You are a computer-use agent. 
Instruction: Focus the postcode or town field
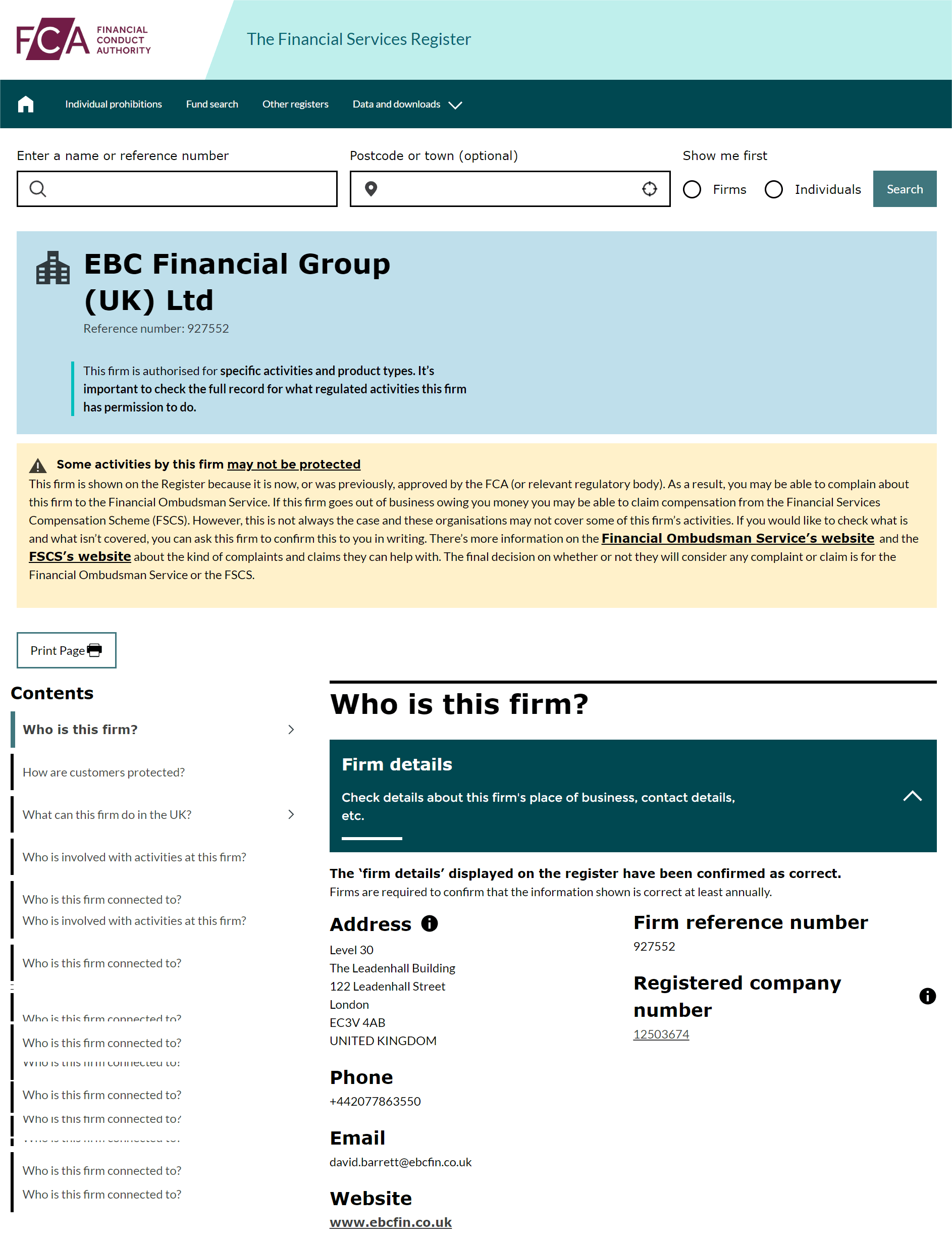(509, 189)
